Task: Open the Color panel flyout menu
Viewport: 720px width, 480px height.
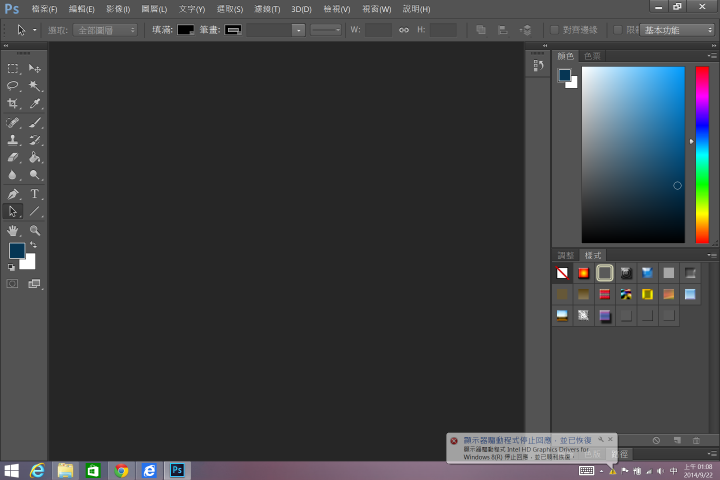Action: pyautogui.click(x=712, y=56)
